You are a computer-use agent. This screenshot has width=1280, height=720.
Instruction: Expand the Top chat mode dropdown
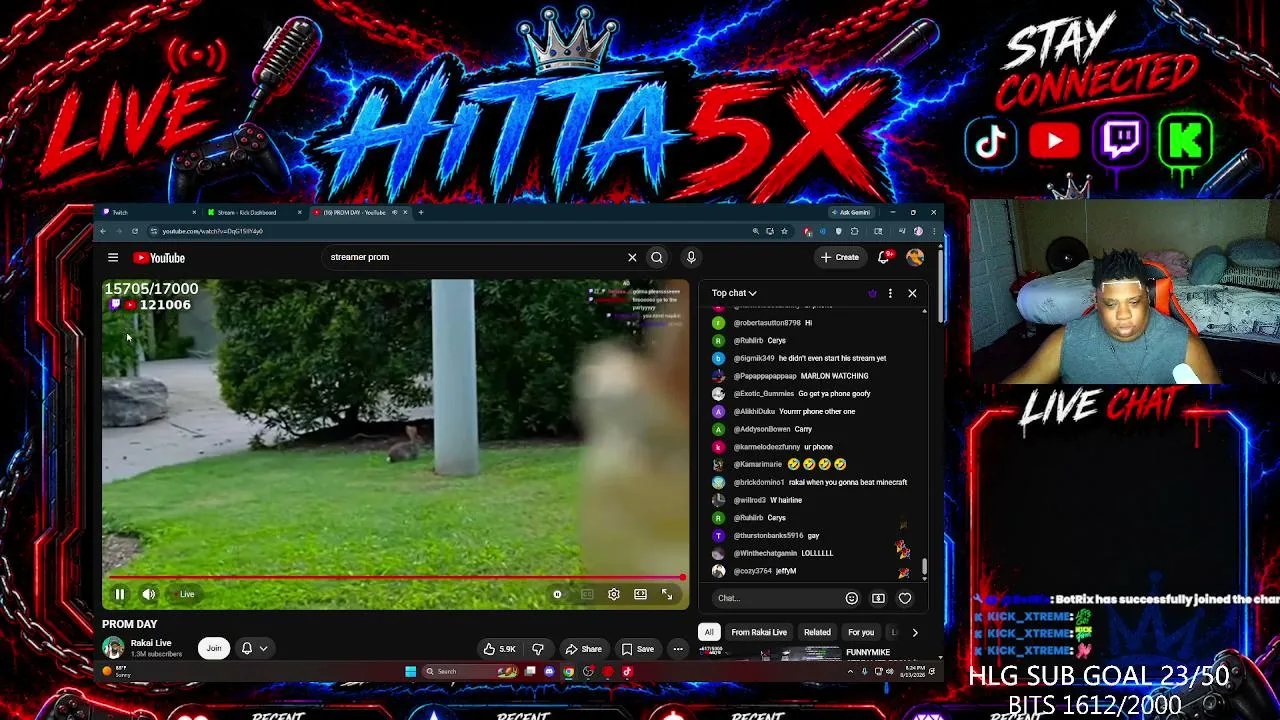pyautogui.click(x=734, y=293)
